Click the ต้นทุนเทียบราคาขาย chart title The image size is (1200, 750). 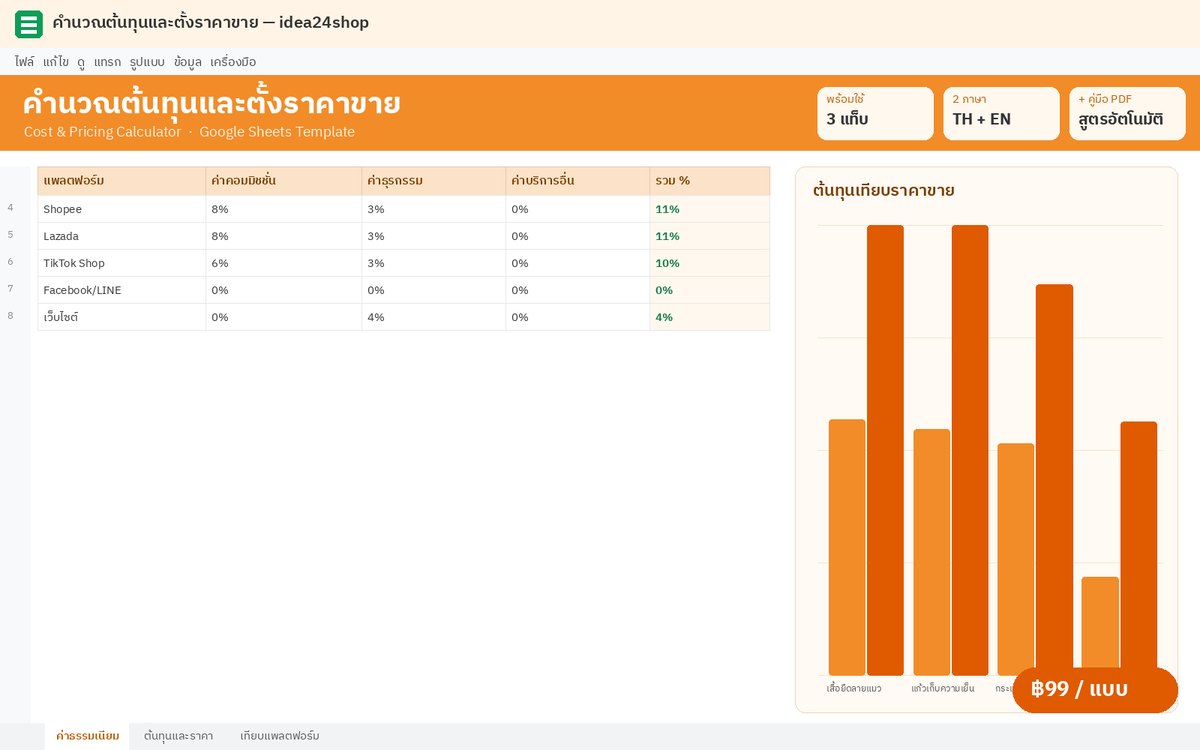[884, 190]
